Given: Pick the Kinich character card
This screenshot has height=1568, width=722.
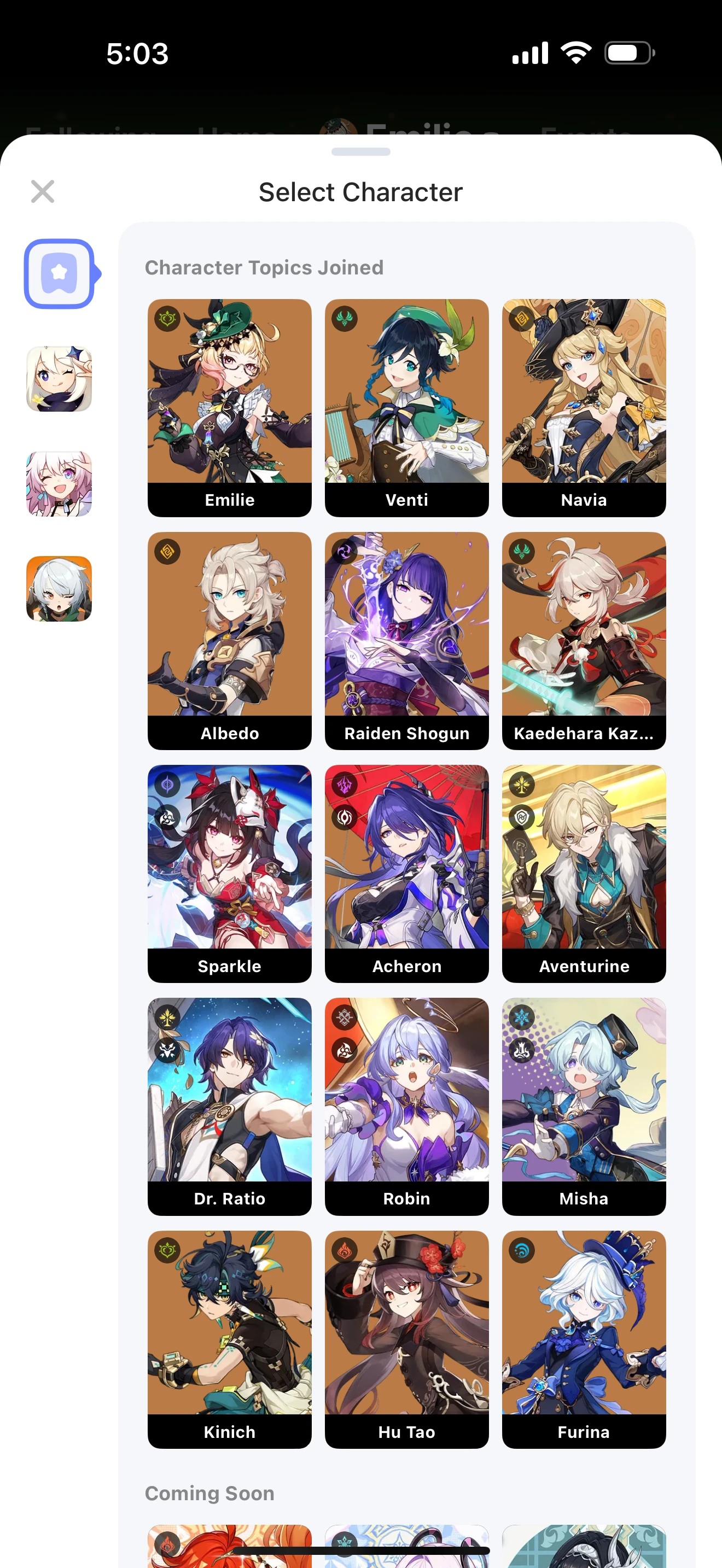Looking at the screenshot, I should click(230, 1339).
